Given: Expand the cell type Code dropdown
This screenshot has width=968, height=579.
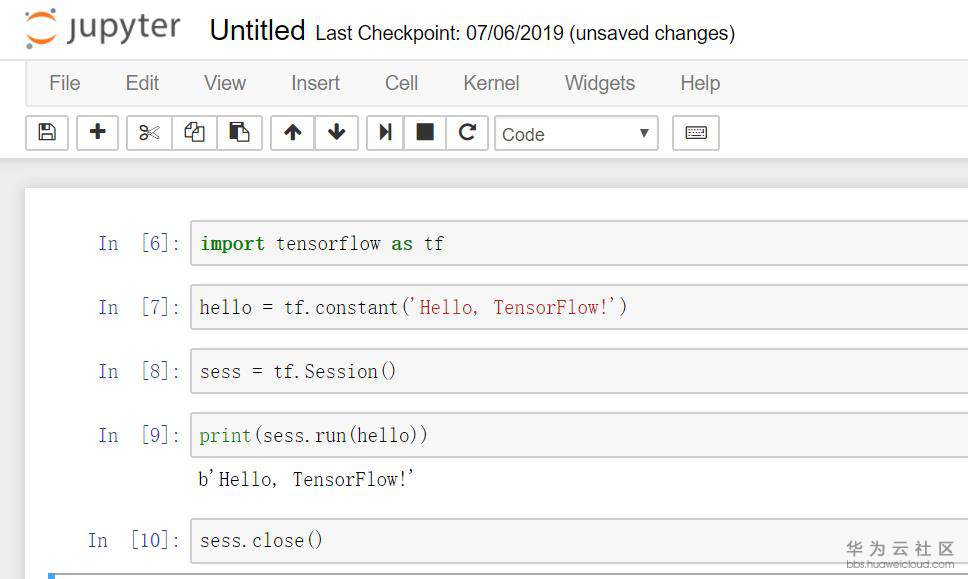Looking at the screenshot, I should click(576, 134).
